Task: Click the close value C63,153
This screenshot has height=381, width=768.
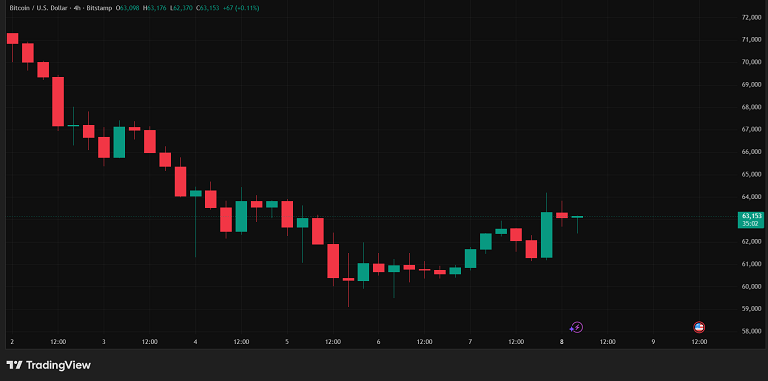Action: tap(208, 8)
